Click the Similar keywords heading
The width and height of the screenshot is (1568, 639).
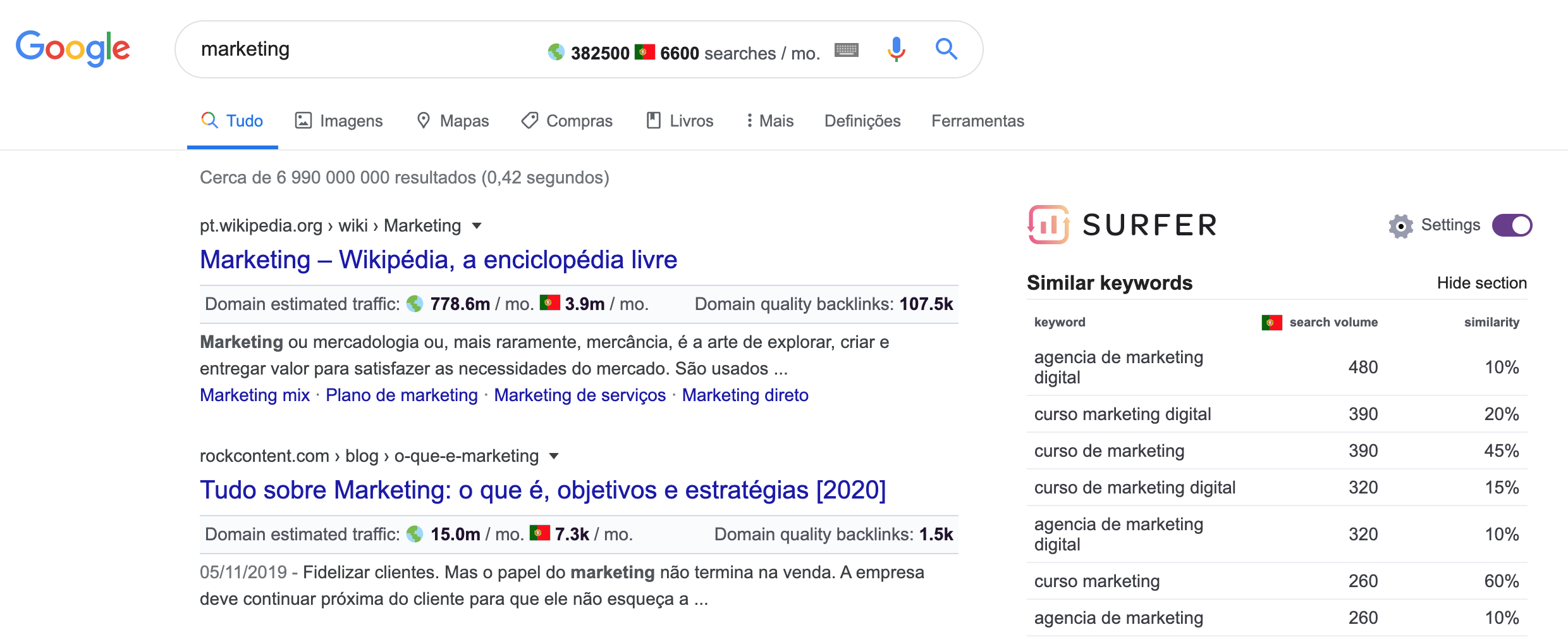point(1110,283)
